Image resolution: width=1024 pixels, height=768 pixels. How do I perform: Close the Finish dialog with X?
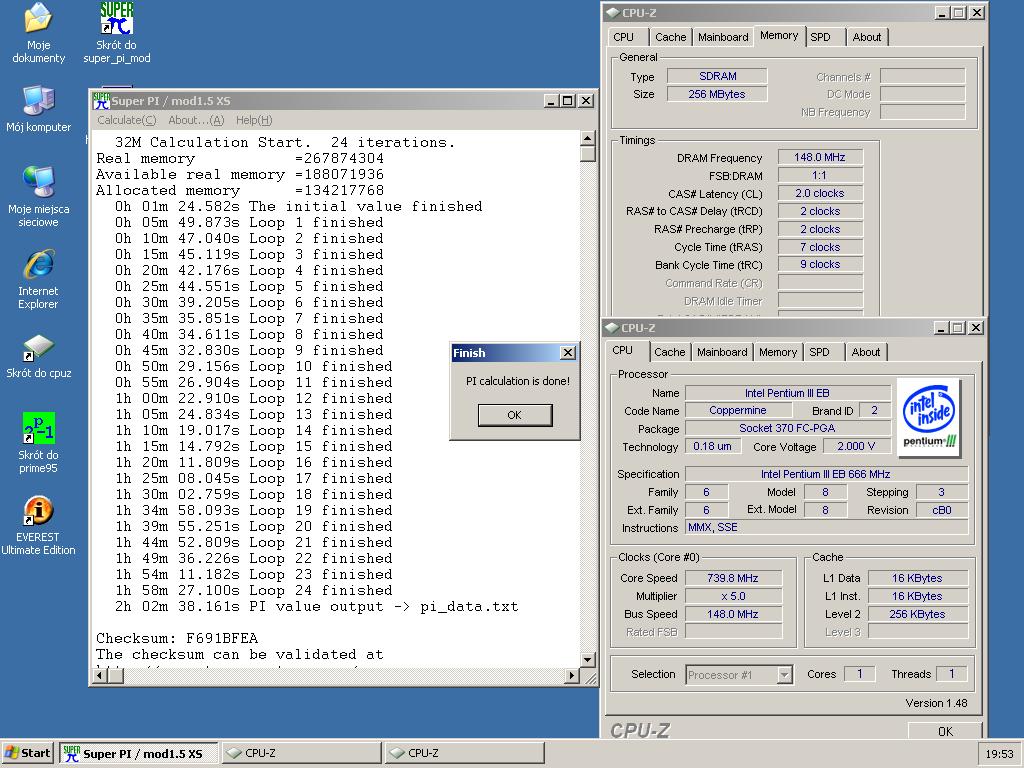click(568, 353)
